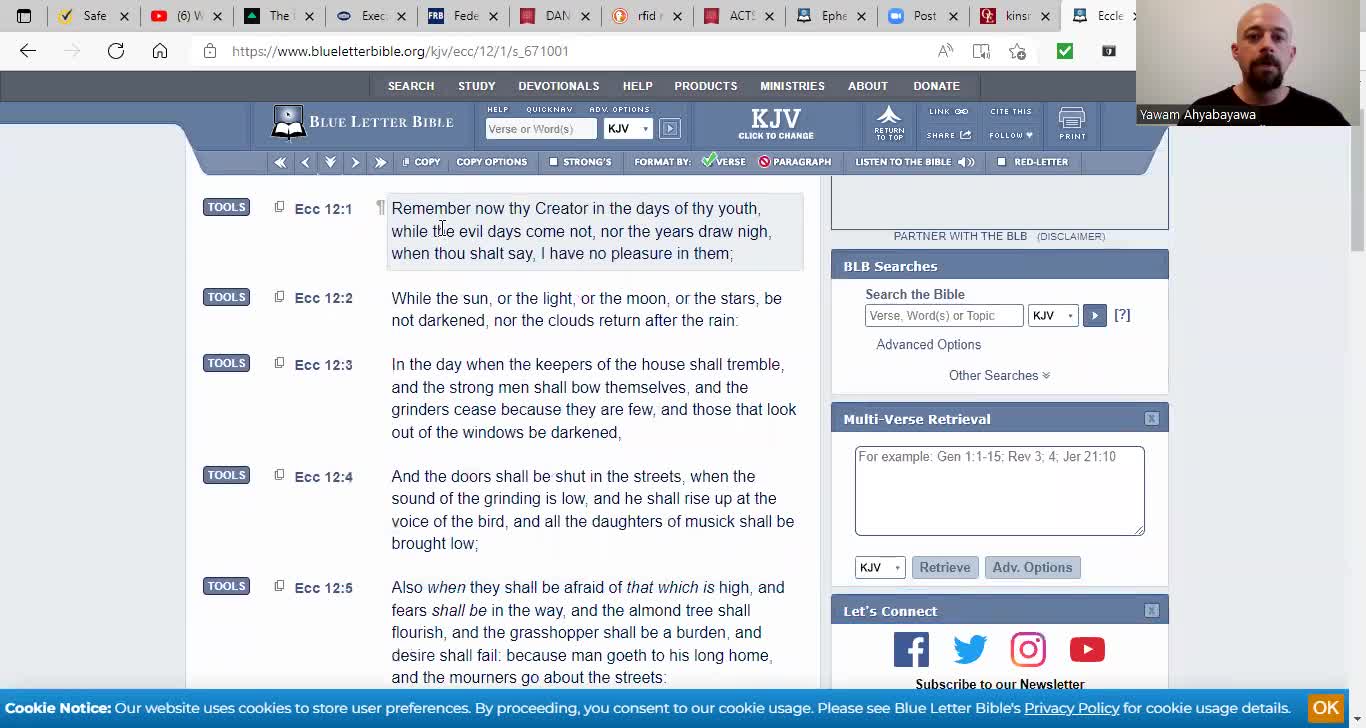Open the MINISTRIES menu

point(792,86)
